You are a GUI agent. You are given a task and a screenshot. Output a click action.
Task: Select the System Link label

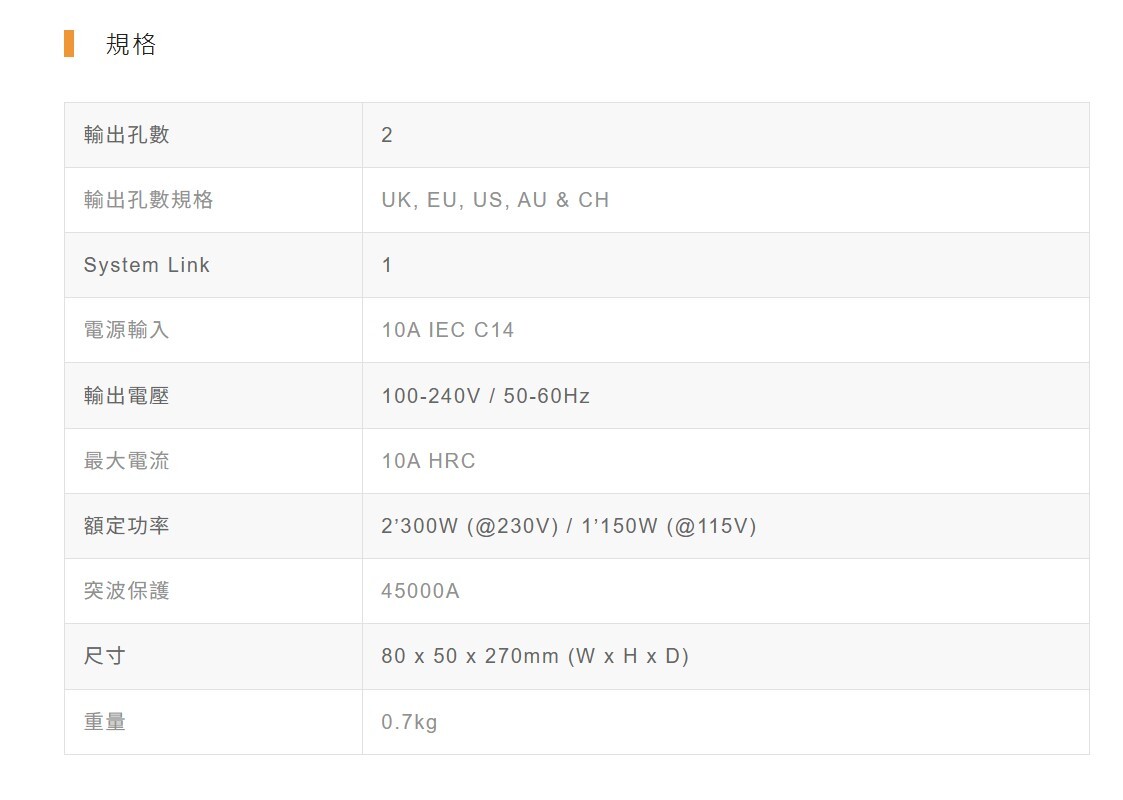click(x=147, y=265)
